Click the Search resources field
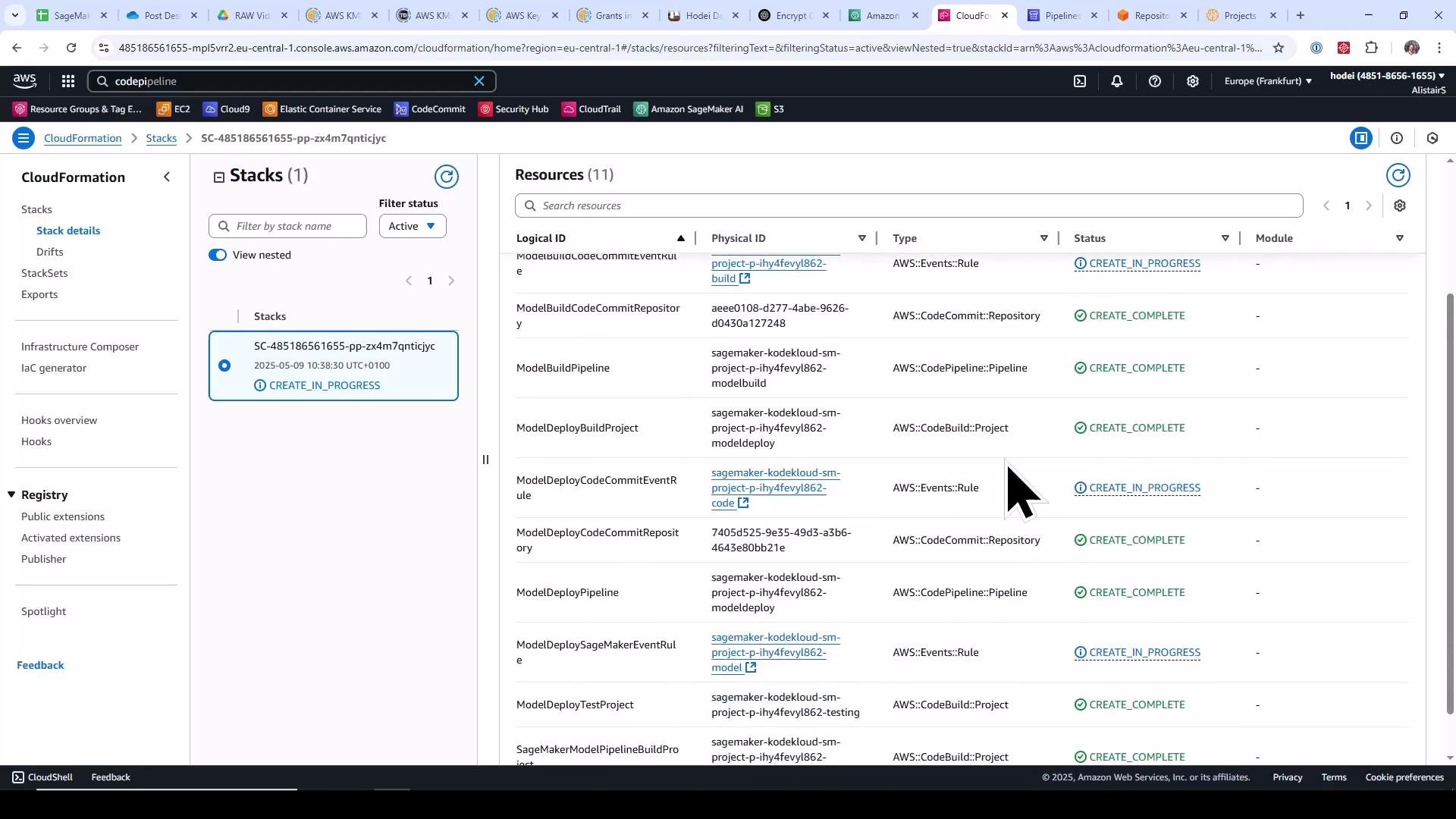This screenshot has width=1456, height=819. [x=908, y=206]
